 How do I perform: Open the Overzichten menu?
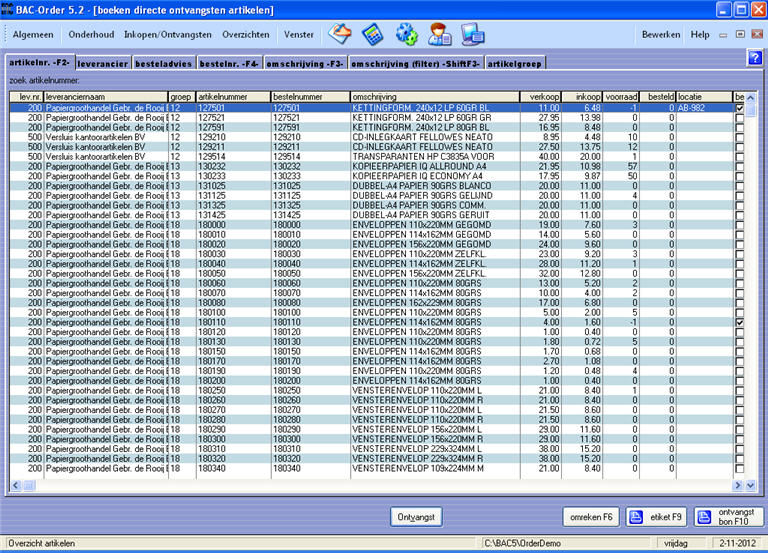pos(246,34)
